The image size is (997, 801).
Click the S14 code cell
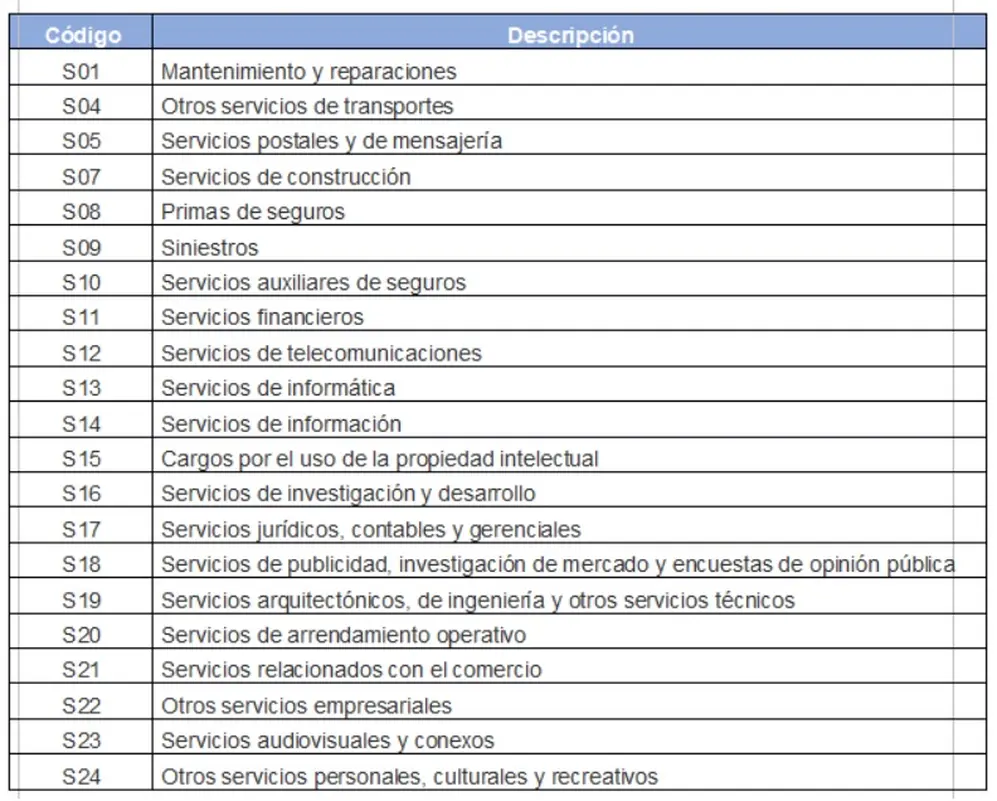[81, 420]
